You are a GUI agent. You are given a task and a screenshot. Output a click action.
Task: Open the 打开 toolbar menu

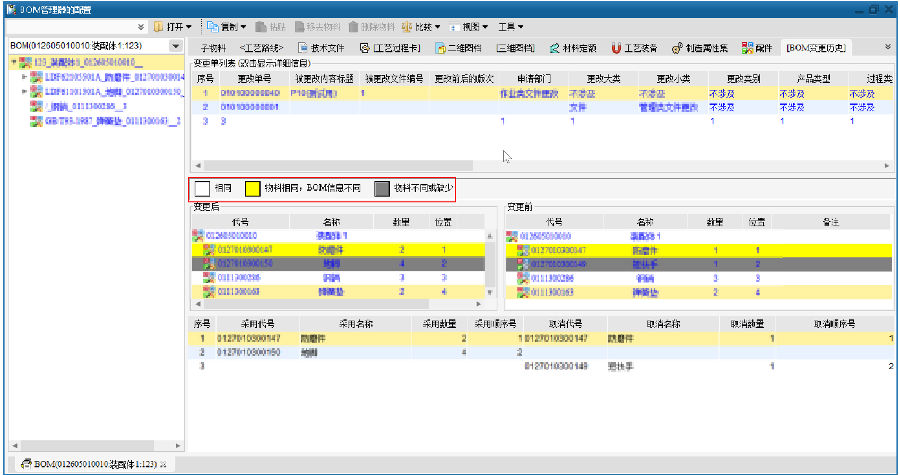tap(172, 27)
